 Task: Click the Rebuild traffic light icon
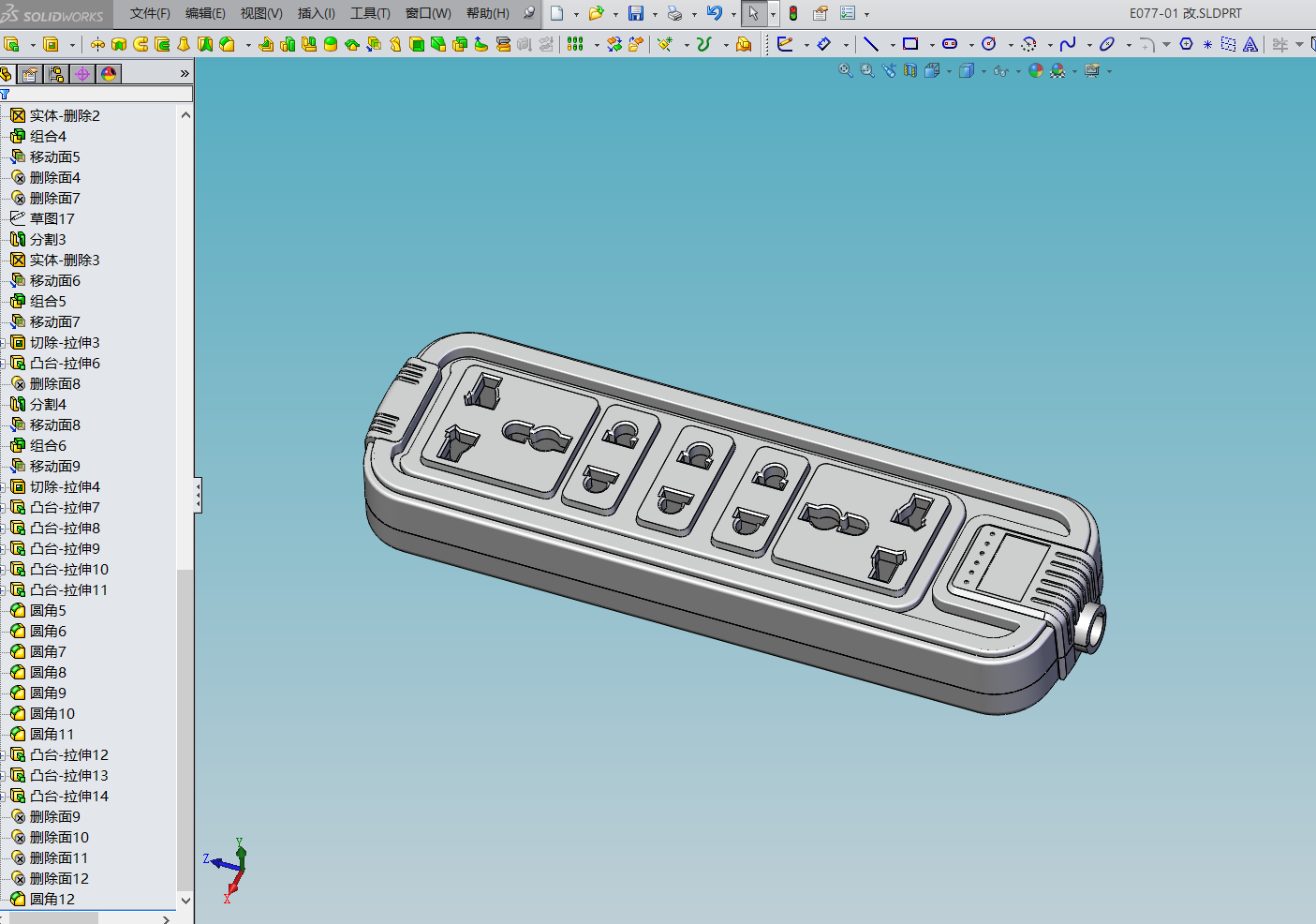point(793,13)
